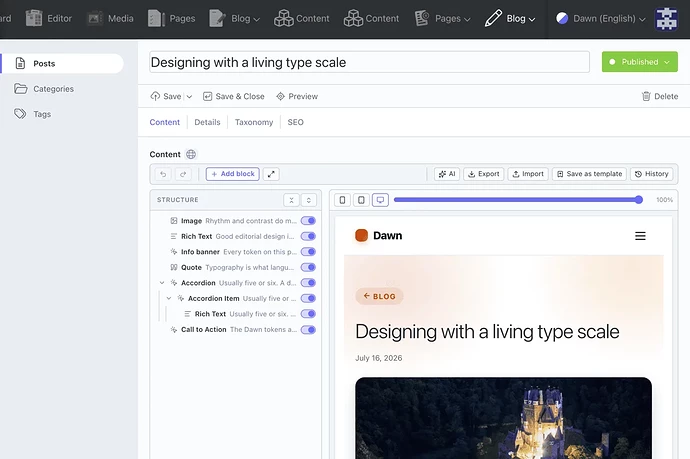690x459 pixels.
Task: Toggle the Image block visibility
Action: coord(308,221)
